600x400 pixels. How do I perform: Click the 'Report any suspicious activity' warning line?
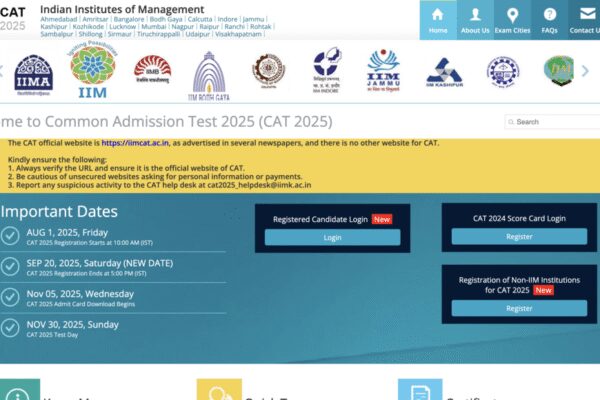tap(160, 185)
